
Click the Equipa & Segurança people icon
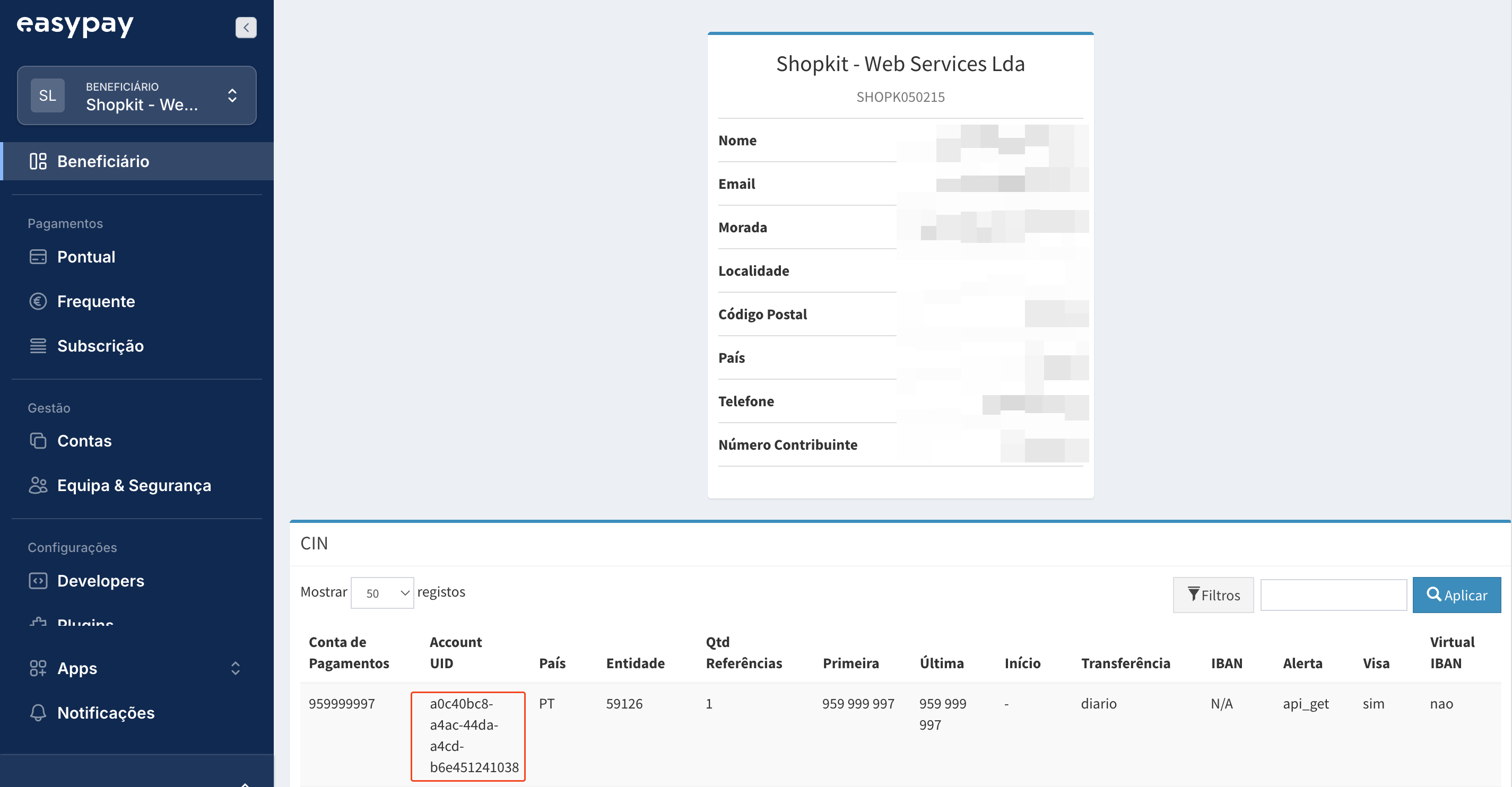tap(38, 485)
